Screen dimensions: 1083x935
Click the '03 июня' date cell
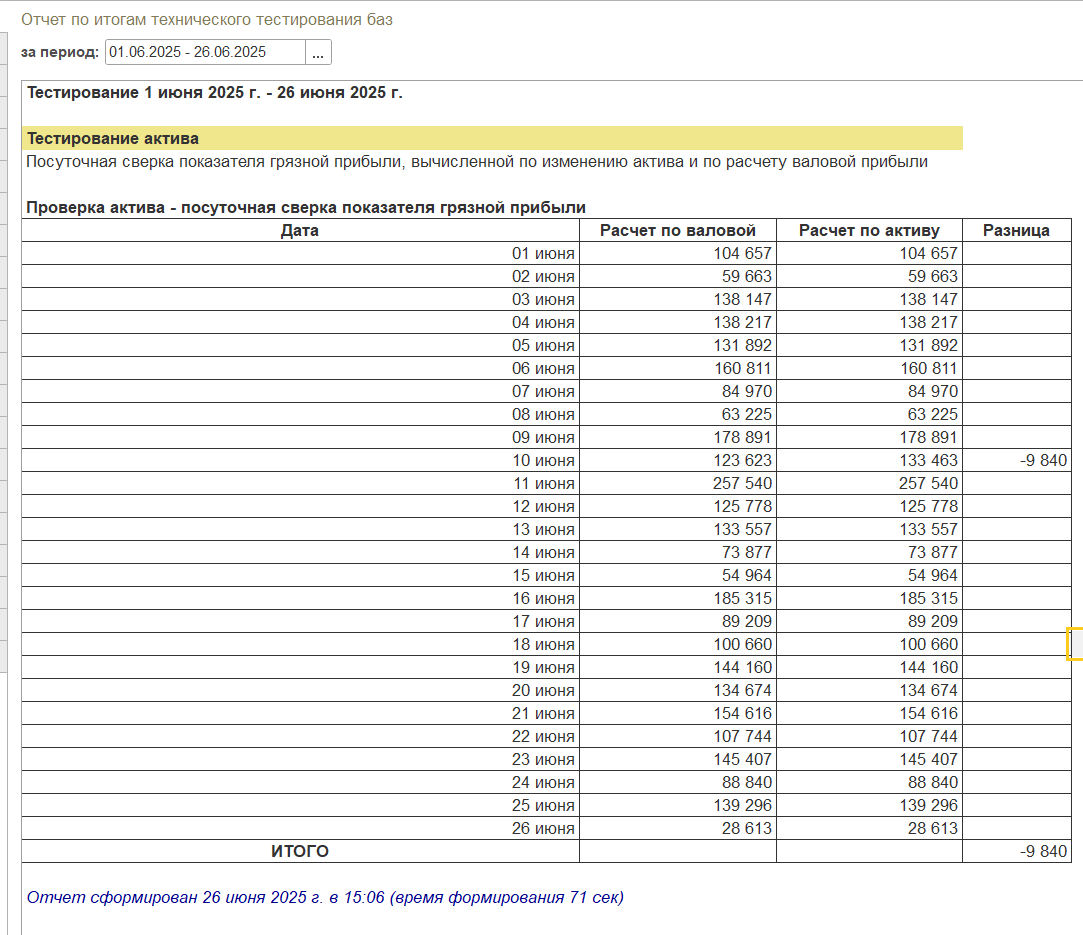pyautogui.click(x=300, y=300)
